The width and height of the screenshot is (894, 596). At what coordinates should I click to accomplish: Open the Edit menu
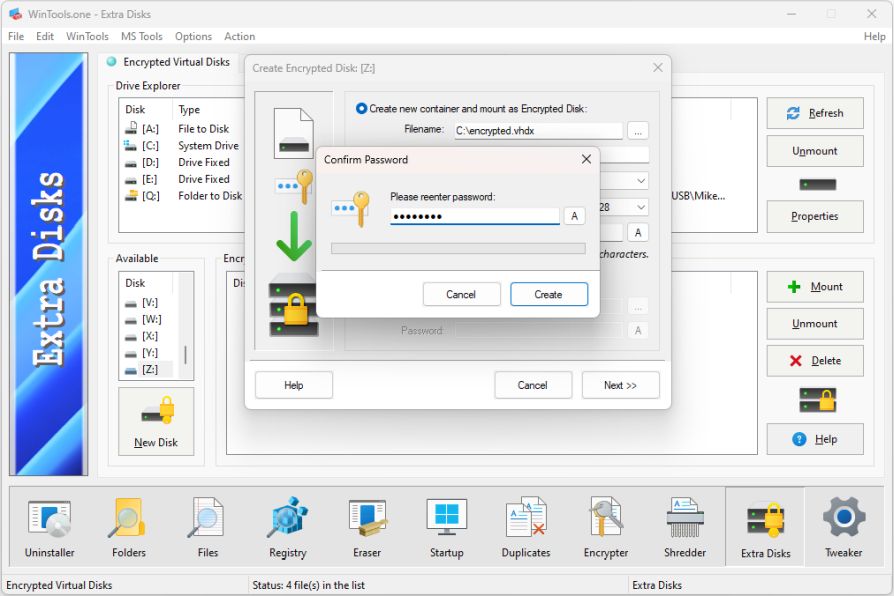44,37
